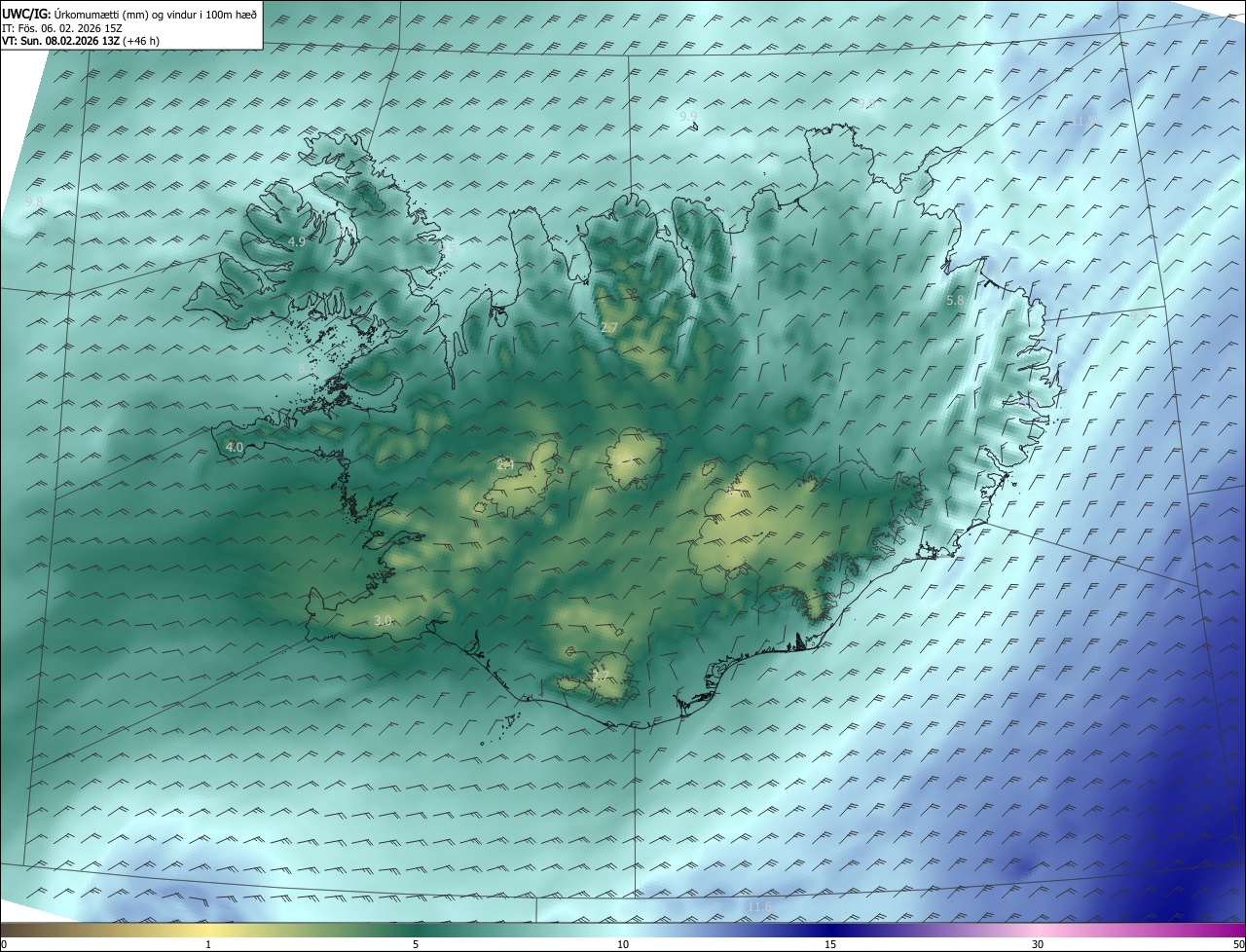Click the 11.5 value label on the map
This screenshot has height=952, width=1246.
pos(1083,122)
